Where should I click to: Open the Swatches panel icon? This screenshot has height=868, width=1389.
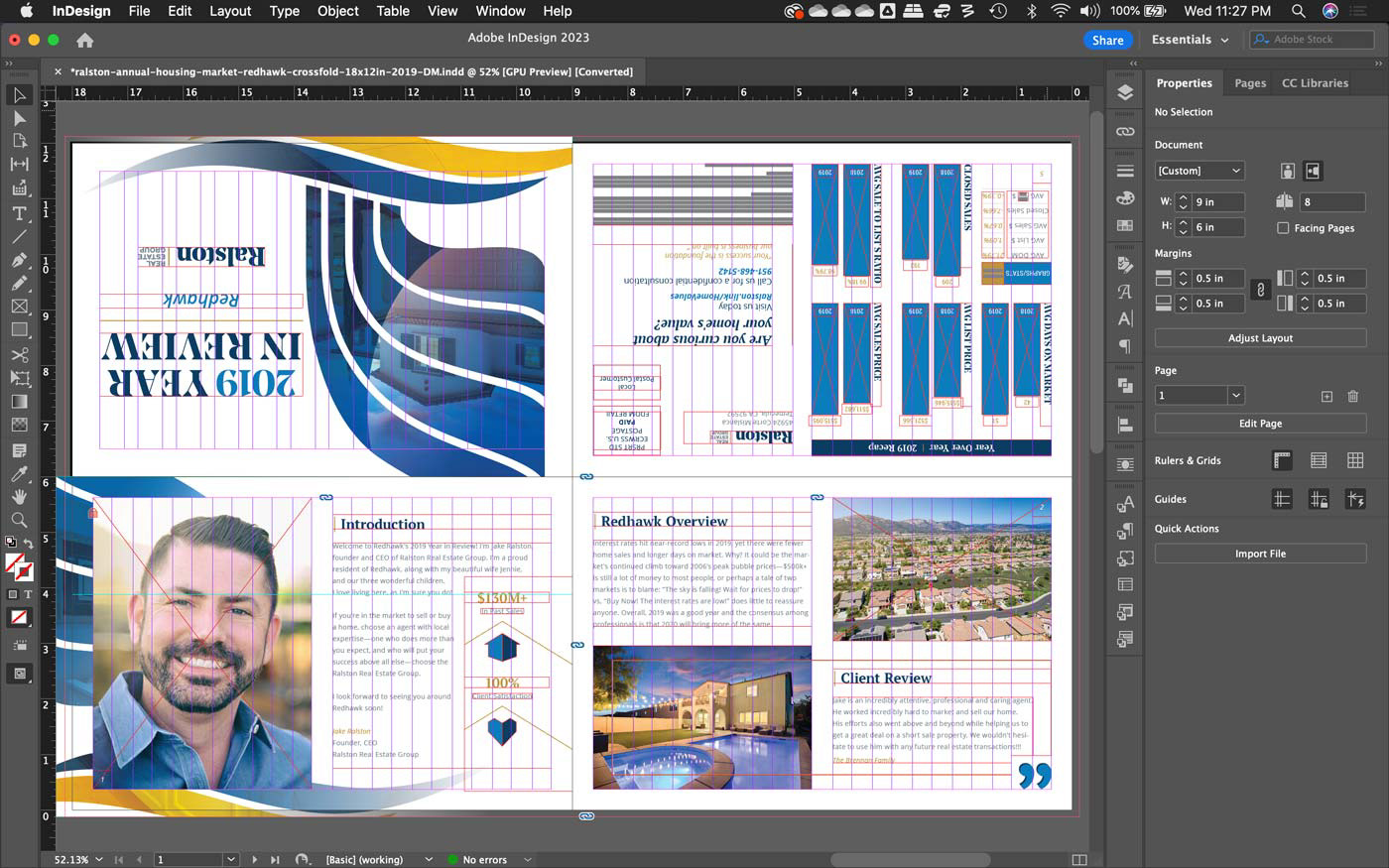[1124, 225]
